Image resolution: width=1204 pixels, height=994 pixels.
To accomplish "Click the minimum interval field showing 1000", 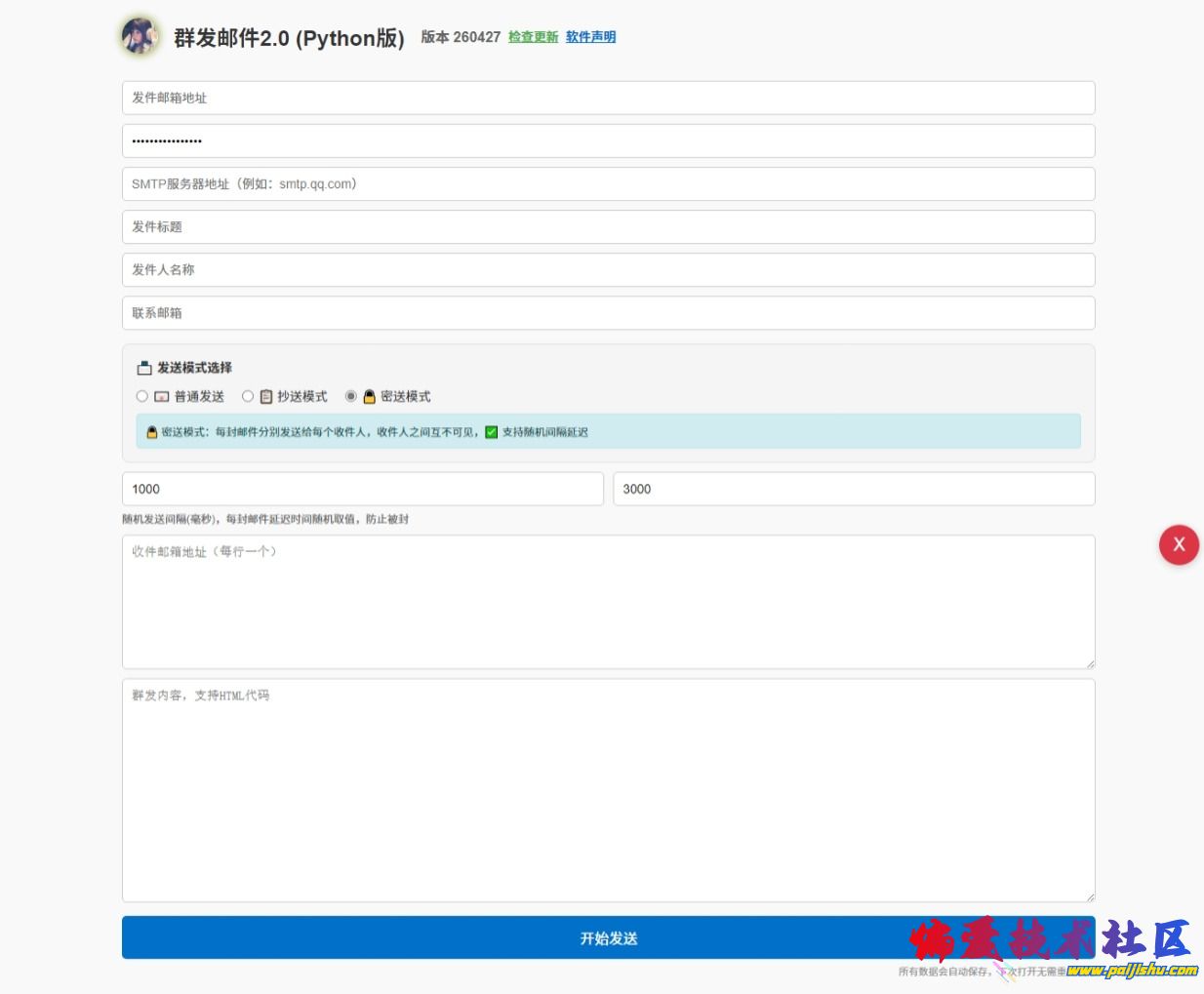I will (x=362, y=489).
